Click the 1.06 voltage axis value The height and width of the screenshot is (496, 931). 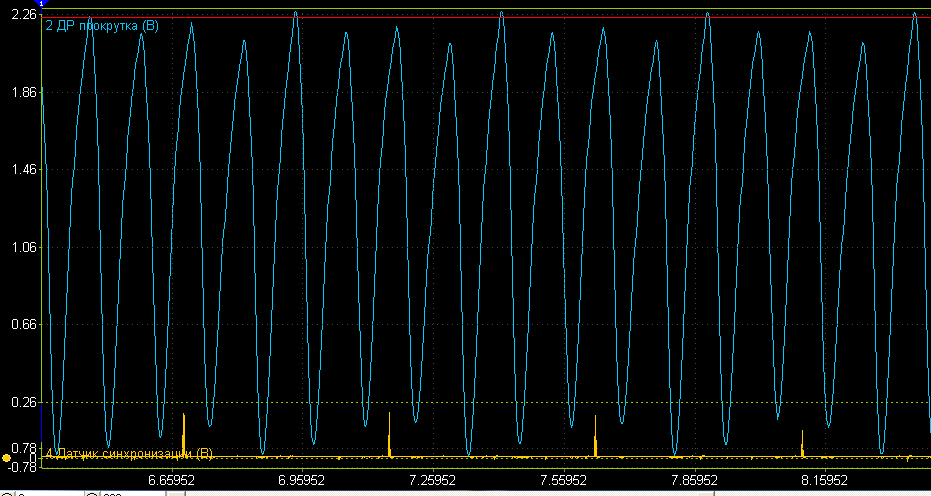pyautogui.click(x=23, y=247)
